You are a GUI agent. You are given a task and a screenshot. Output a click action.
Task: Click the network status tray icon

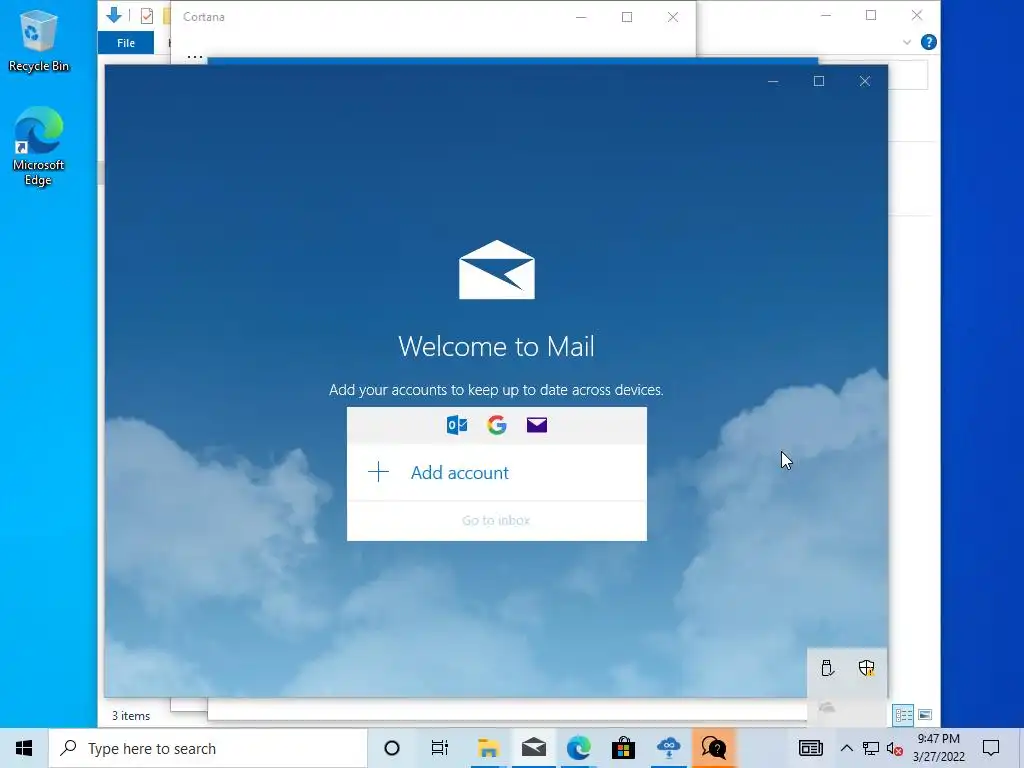point(871,748)
